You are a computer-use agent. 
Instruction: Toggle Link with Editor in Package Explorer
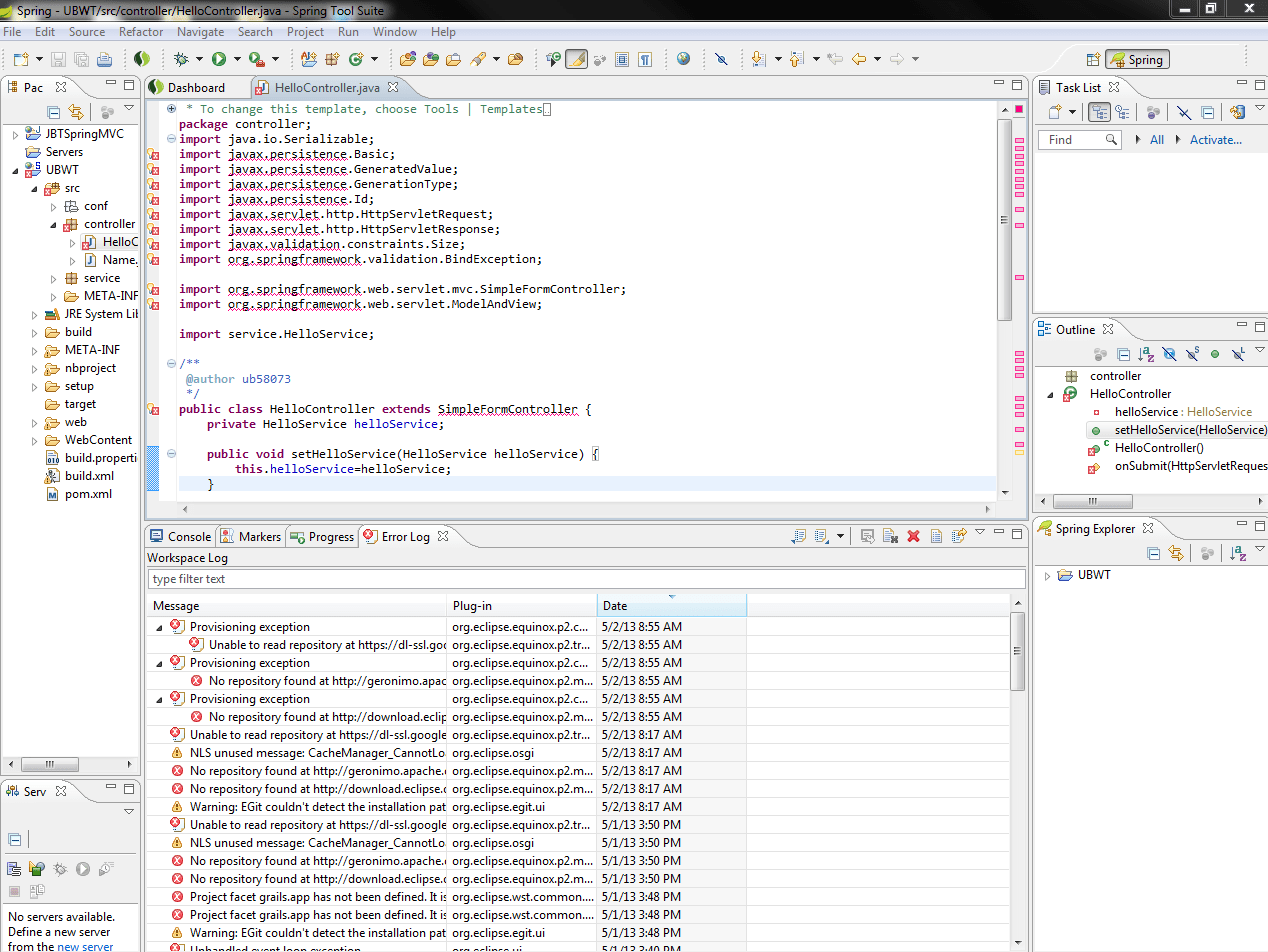(75, 112)
